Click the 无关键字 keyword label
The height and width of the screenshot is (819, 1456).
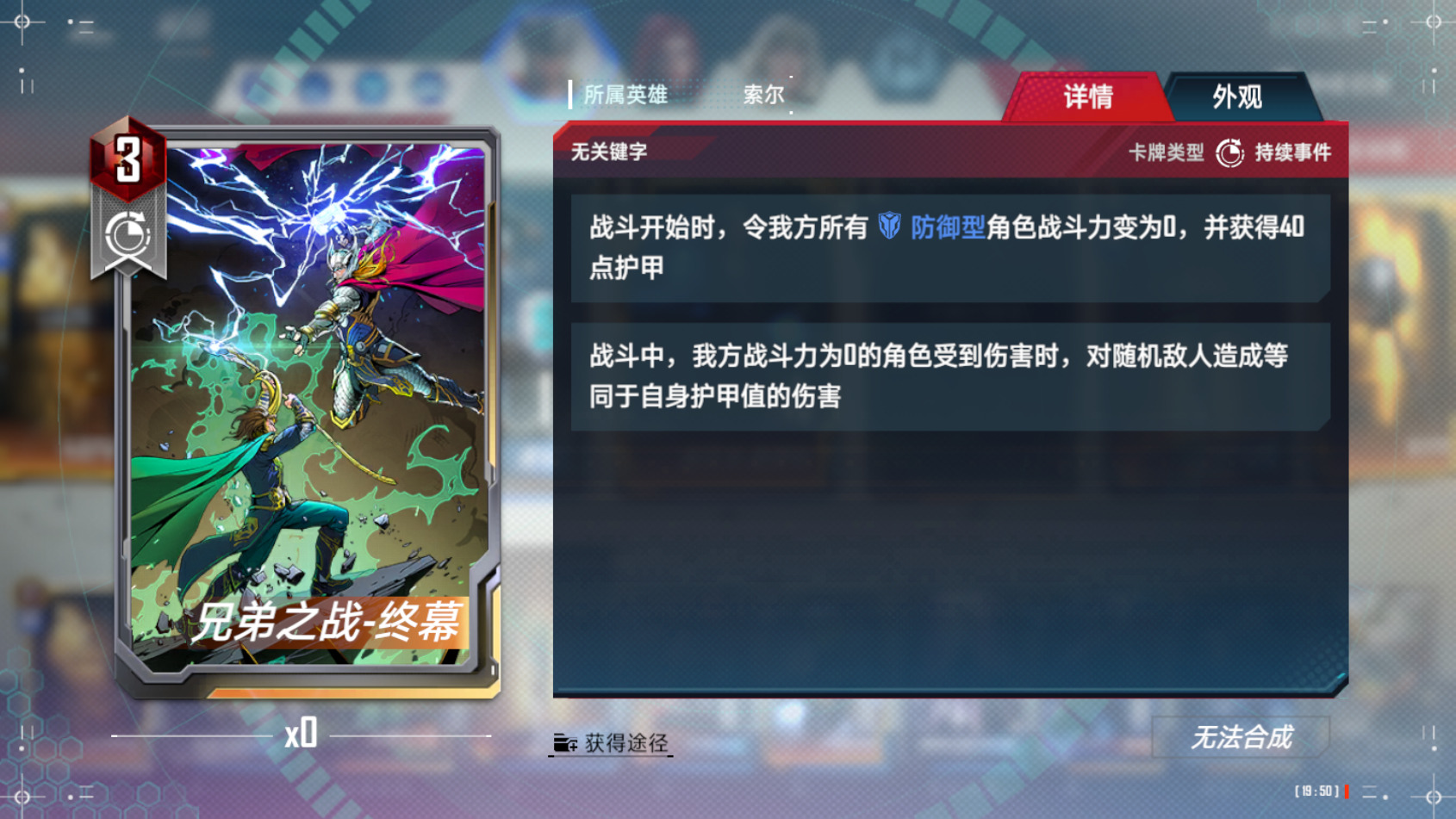tap(609, 152)
